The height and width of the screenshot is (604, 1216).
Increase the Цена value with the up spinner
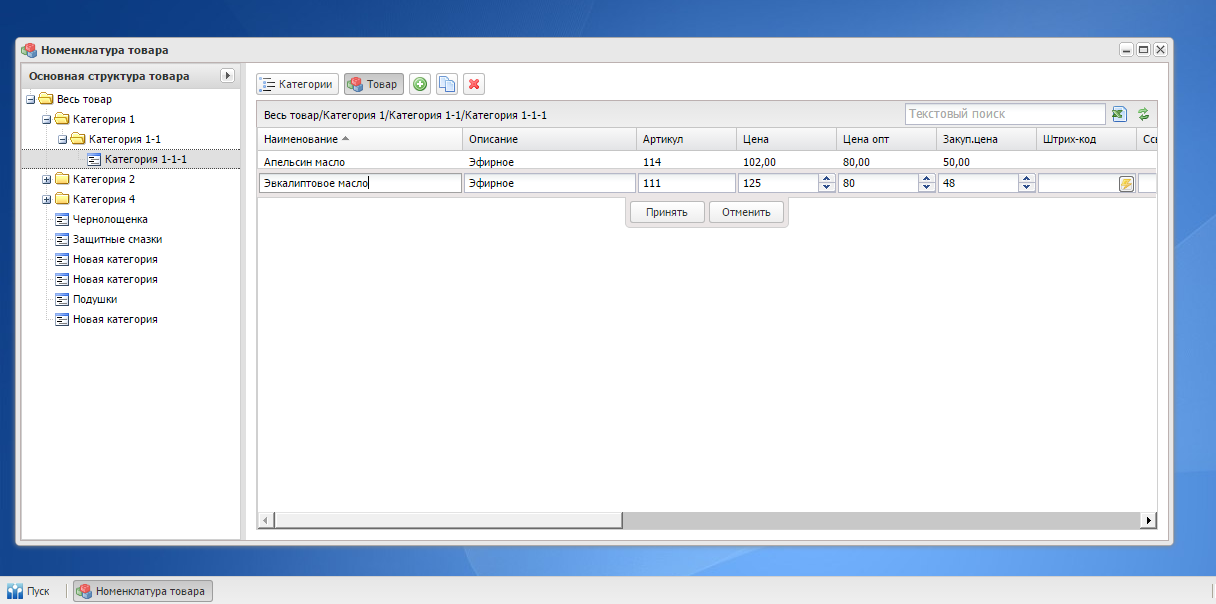pos(826,179)
